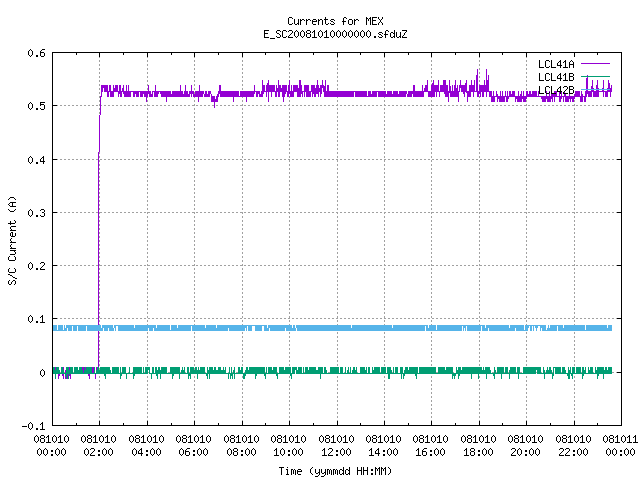The width and height of the screenshot is (640, 480).
Task: Click the chart title 'Currents for MEX'
Action: click(x=335, y=21)
